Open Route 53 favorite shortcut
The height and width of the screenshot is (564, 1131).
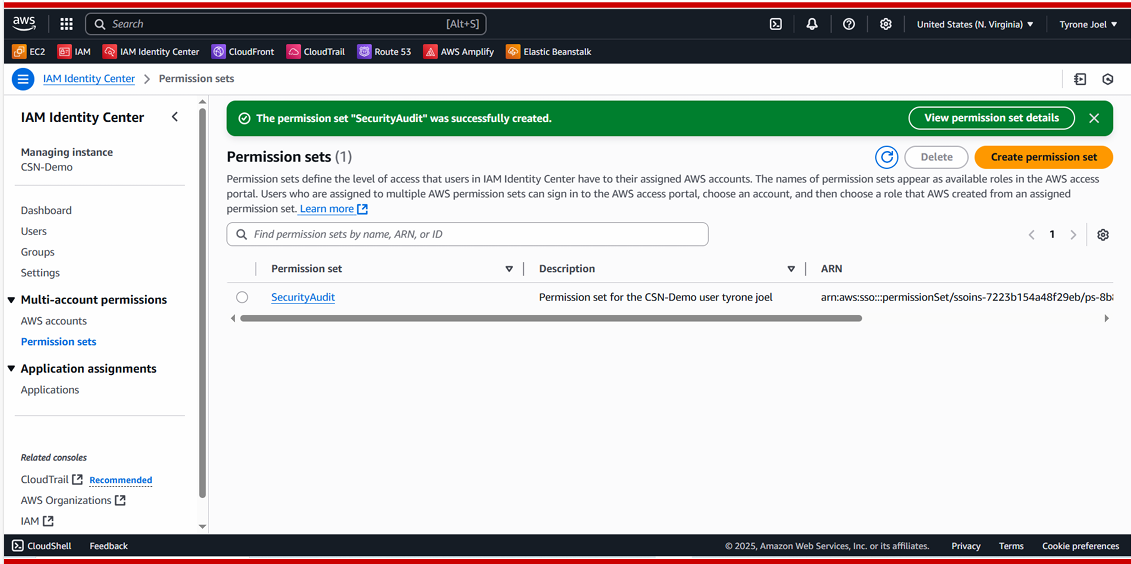click(x=384, y=52)
